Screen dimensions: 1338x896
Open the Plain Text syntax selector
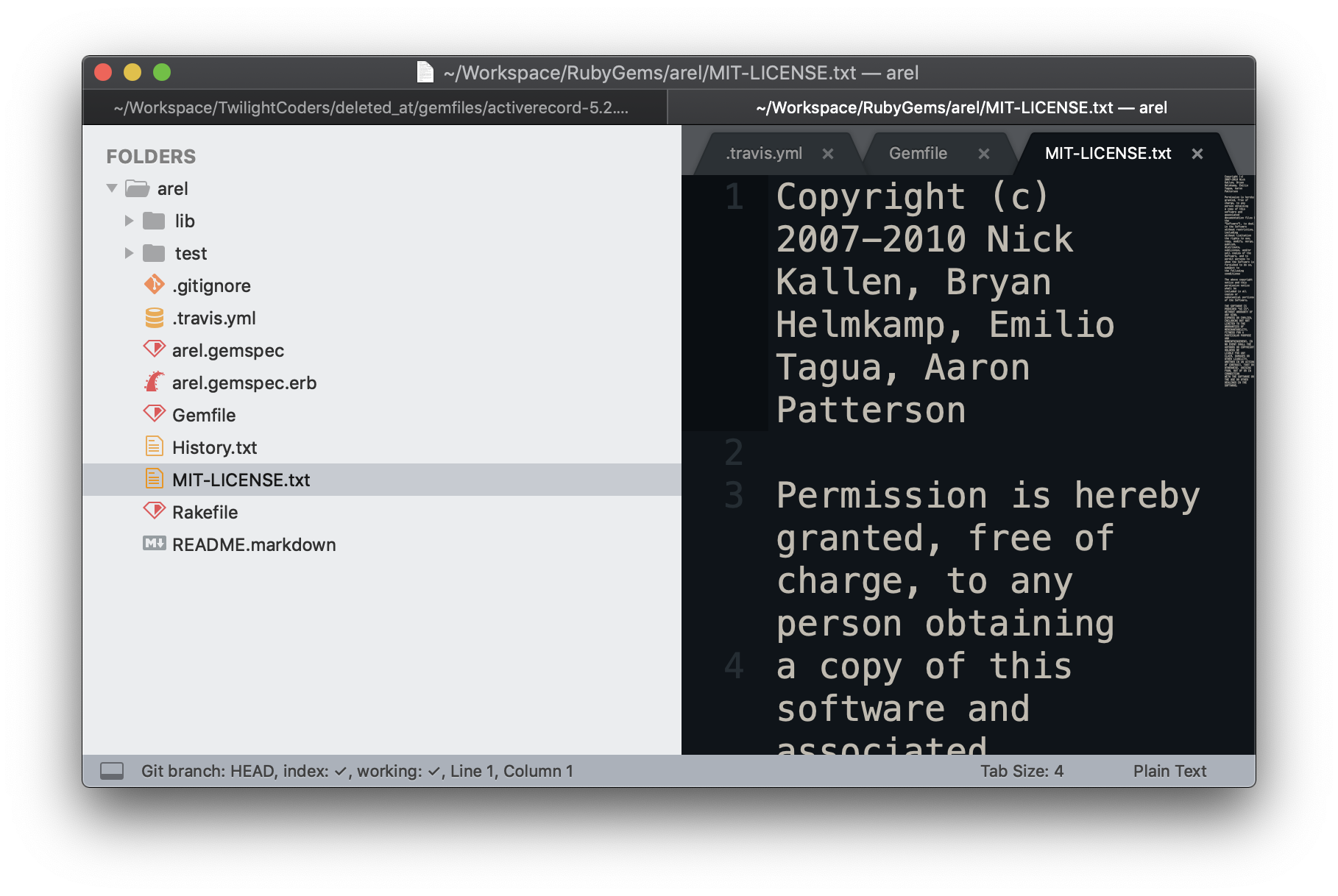(1169, 771)
